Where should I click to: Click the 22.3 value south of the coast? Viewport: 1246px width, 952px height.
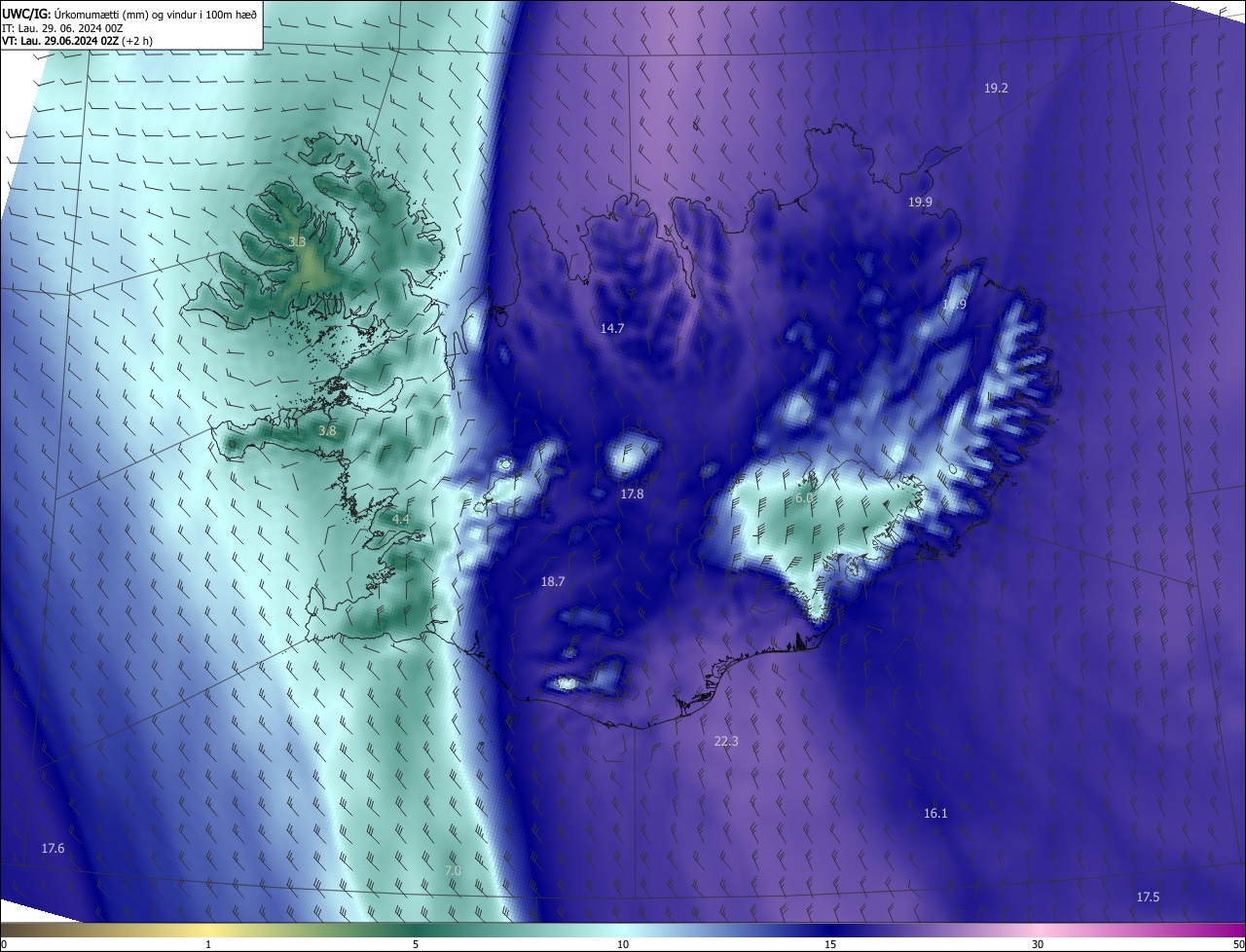click(726, 741)
